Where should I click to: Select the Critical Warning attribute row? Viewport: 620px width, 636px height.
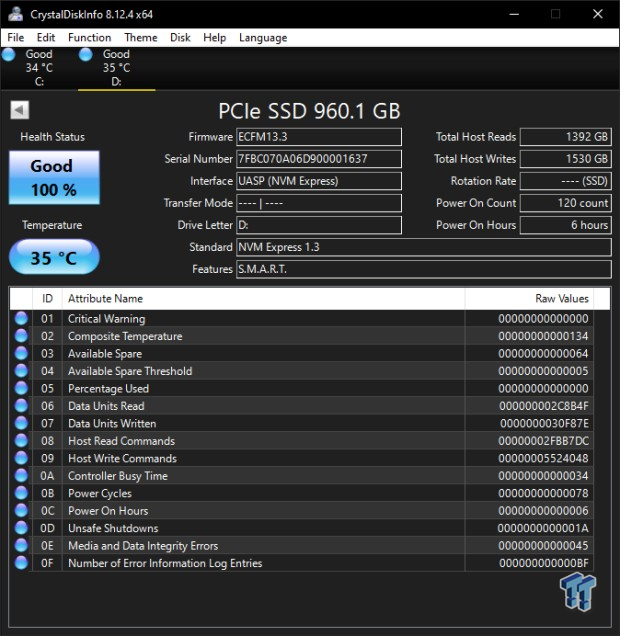click(x=302, y=318)
